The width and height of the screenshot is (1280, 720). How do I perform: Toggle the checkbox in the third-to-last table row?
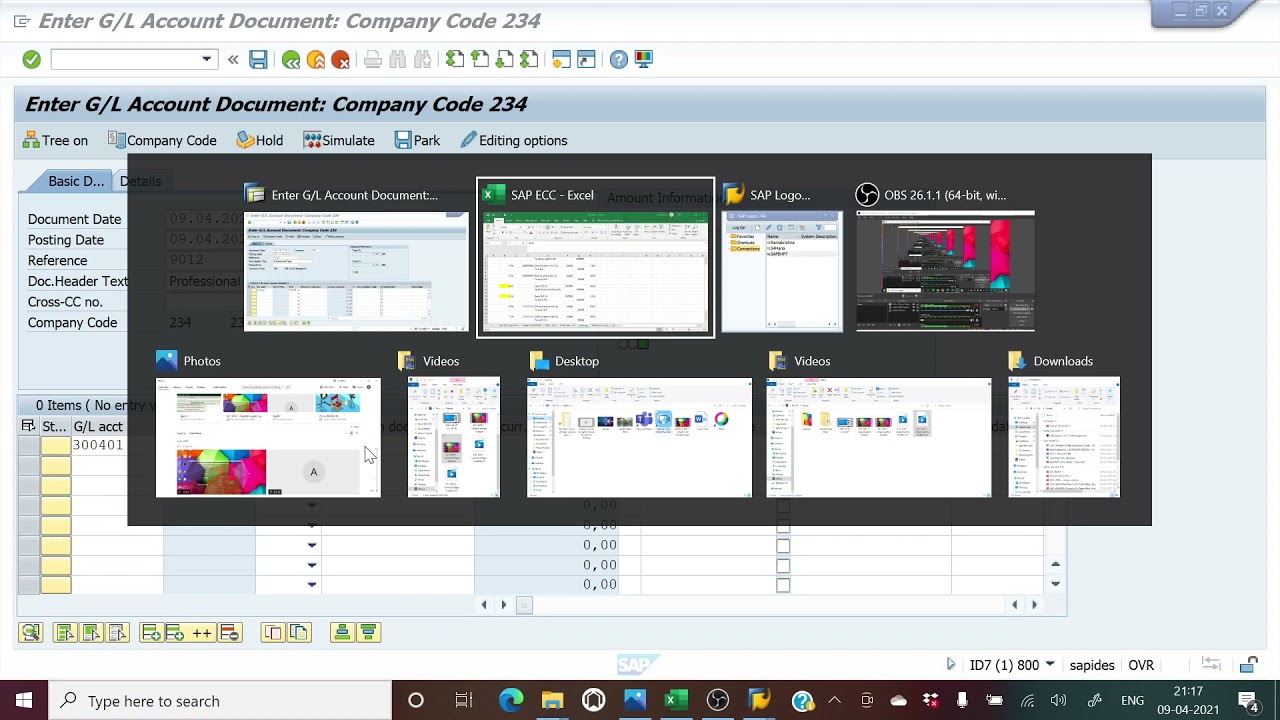tap(783, 546)
